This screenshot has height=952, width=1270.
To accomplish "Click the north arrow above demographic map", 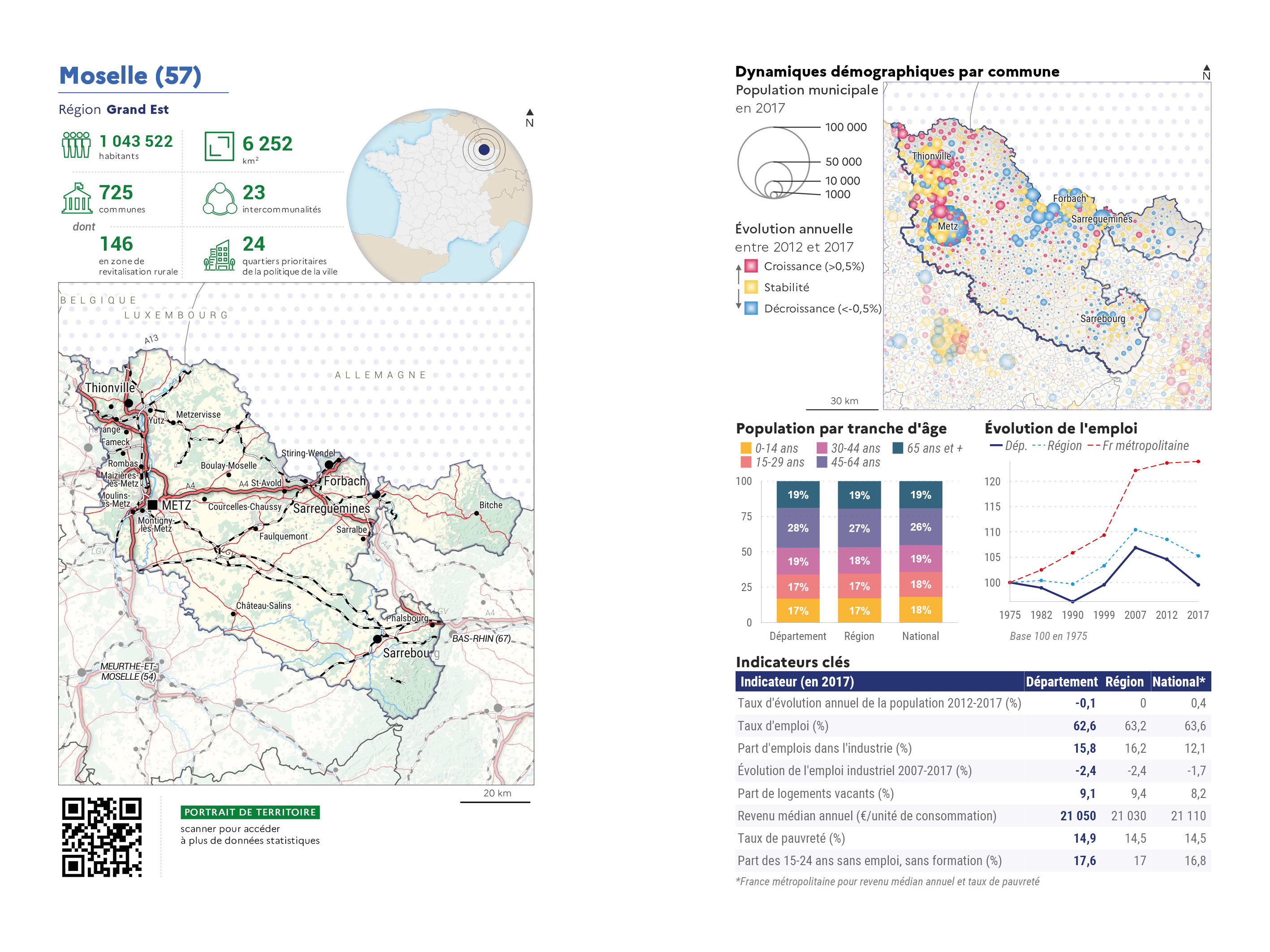I will pos(1206,72).
